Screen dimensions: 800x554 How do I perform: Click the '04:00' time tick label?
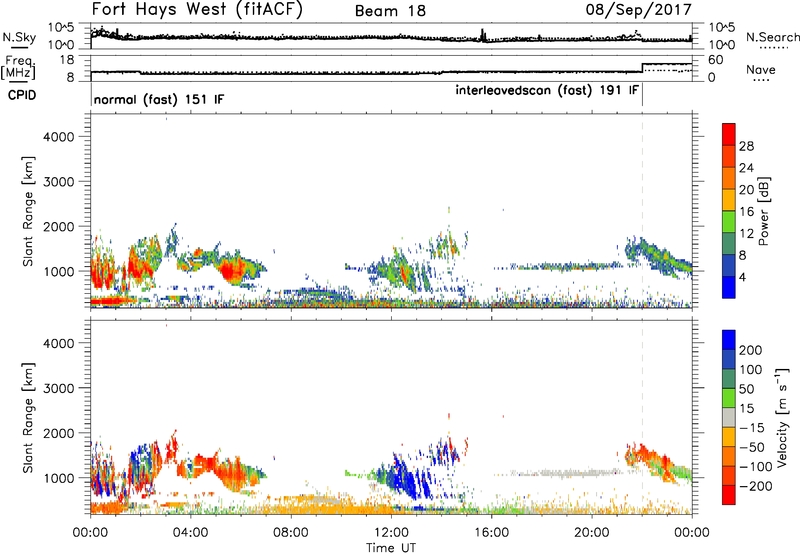click(x=190, y=533)
